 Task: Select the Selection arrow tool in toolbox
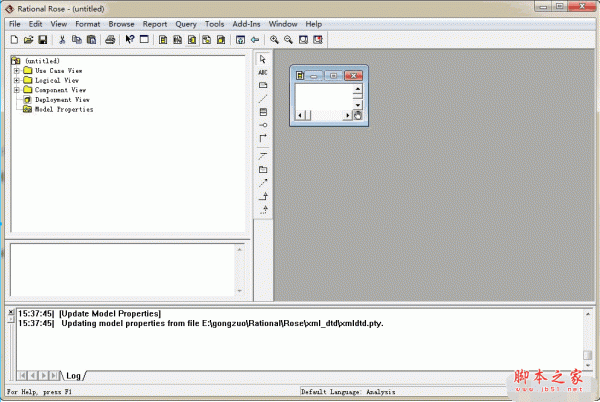[262, 59]
